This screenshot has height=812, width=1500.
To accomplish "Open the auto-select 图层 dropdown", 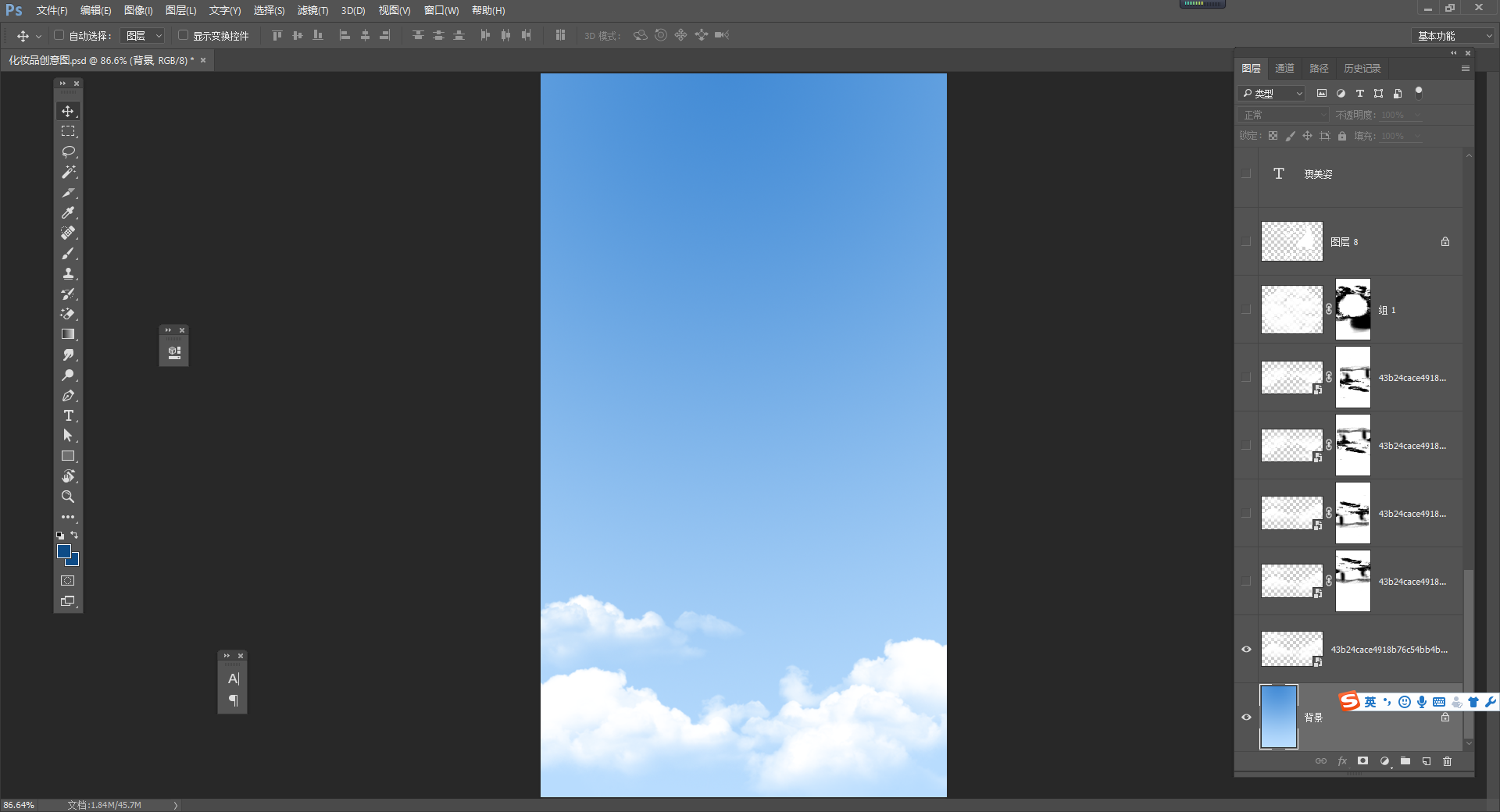I will pos(144,36).
